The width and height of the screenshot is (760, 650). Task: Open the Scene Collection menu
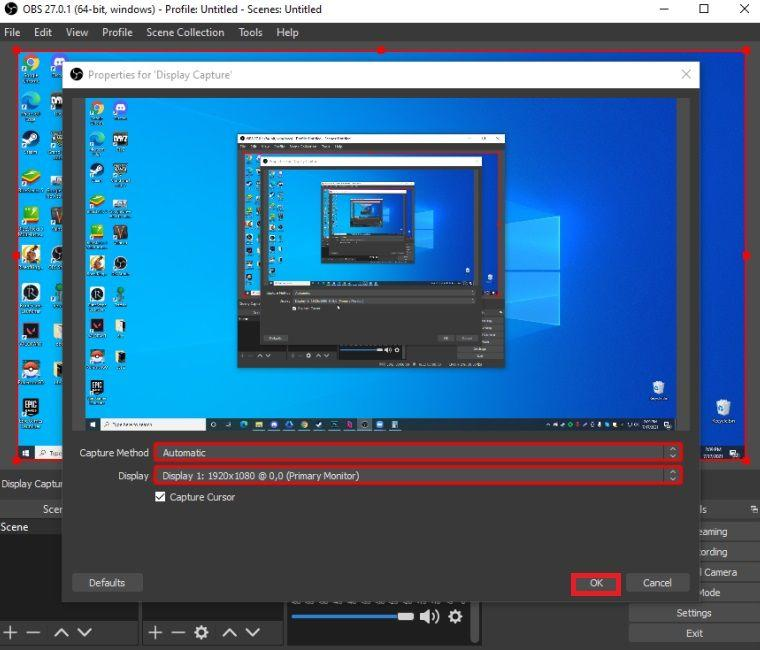click(x=185, y=32)
